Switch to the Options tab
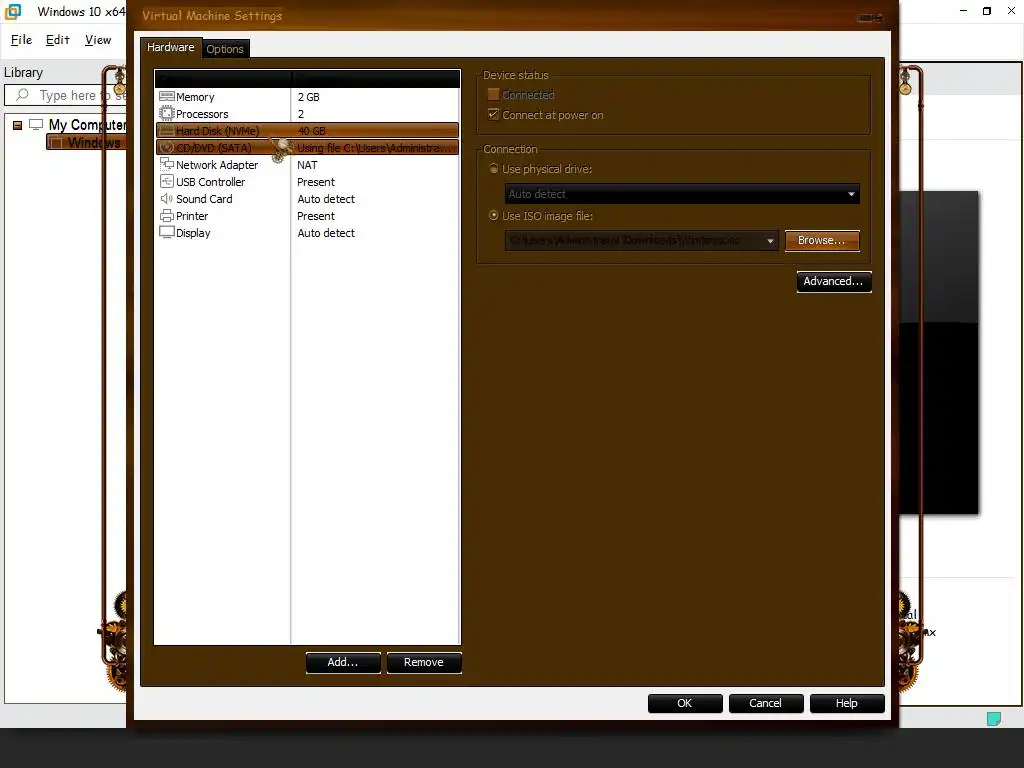Image resolution: width=1024 pixels, height=768 pixels. click(225, 49)
